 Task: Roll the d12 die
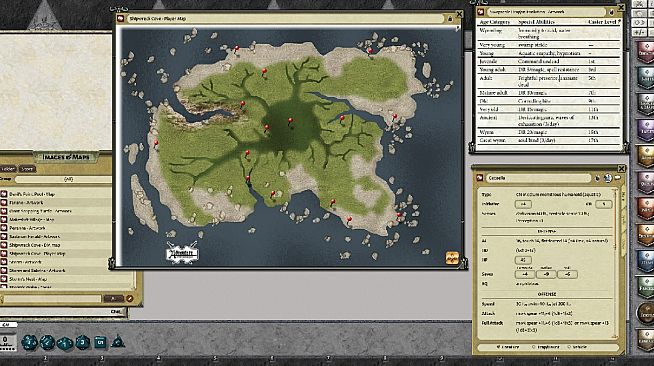[47, 342]
